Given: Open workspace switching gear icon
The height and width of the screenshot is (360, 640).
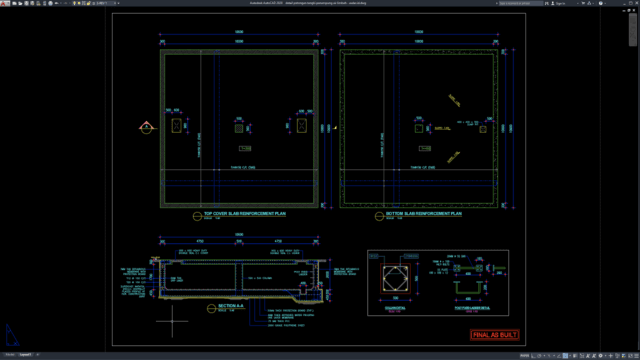Looking at the screenshot, I should 600,356.
